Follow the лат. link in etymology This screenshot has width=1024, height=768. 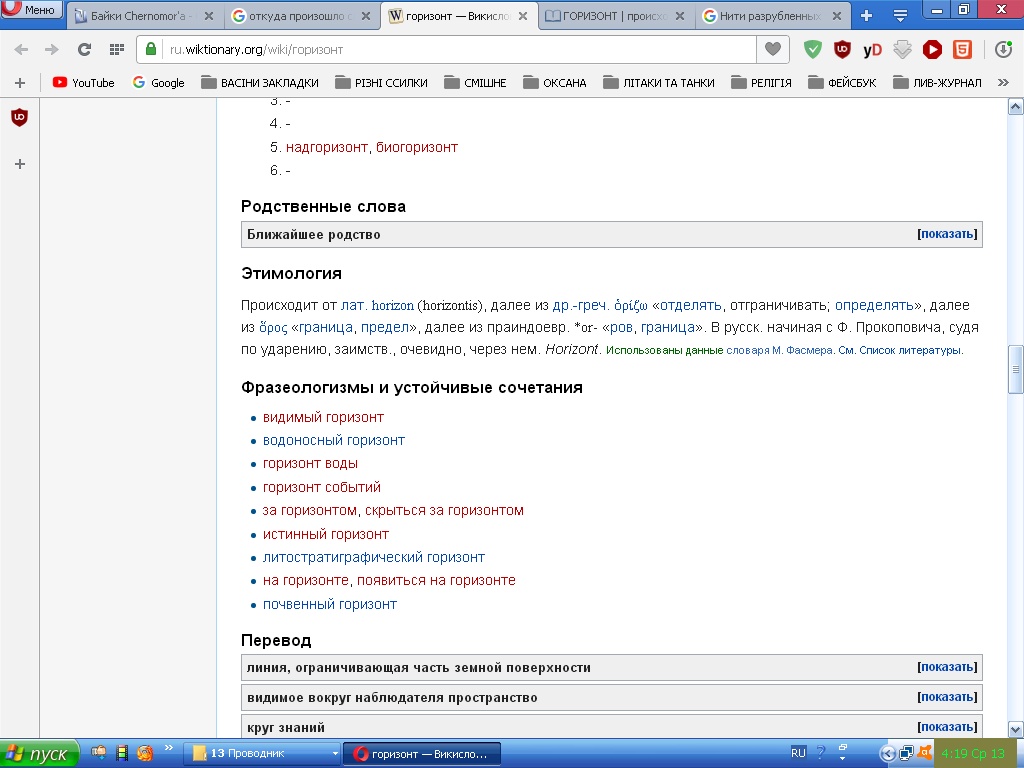[354, 305]
